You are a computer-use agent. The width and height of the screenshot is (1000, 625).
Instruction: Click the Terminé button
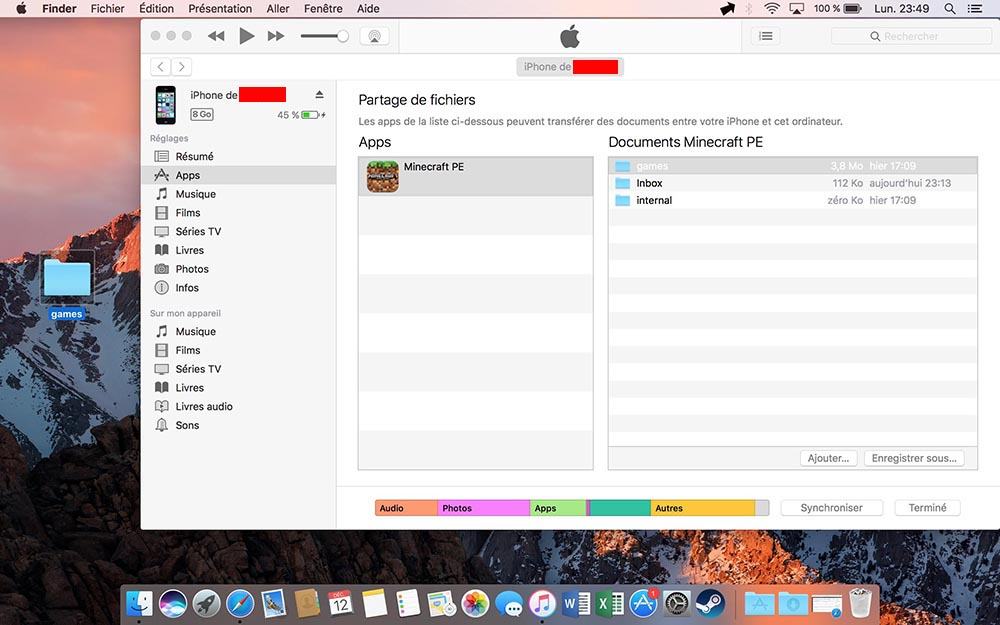(927, 508)
